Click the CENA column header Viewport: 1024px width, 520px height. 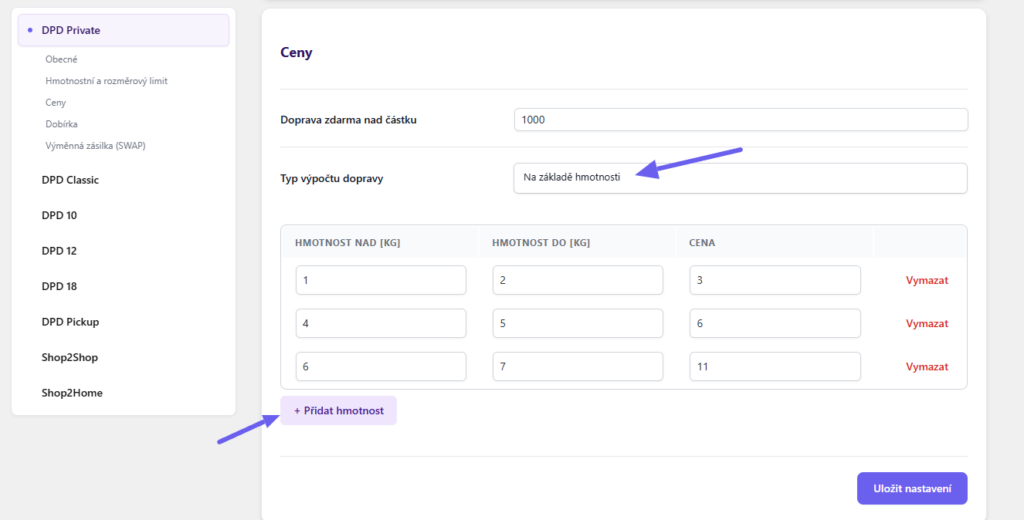click(x=702, y=243)
